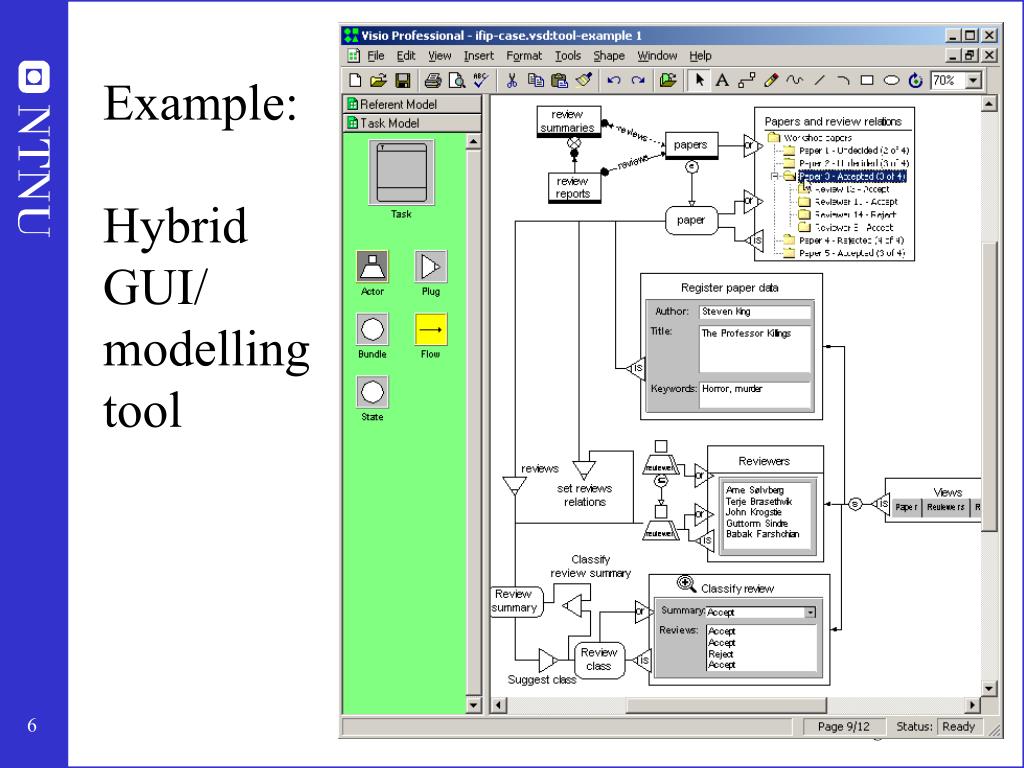Open the Help menu
The height and width of the screenshot is (768, 1024).
point(700,56)
